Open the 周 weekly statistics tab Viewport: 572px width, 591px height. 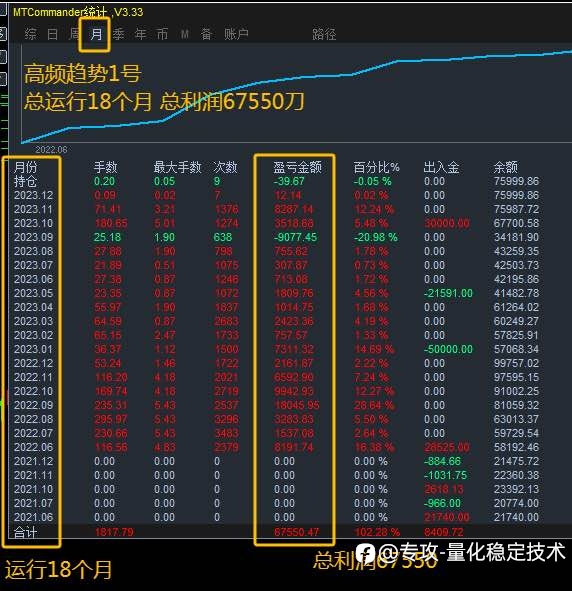click(x=74, y=34)
